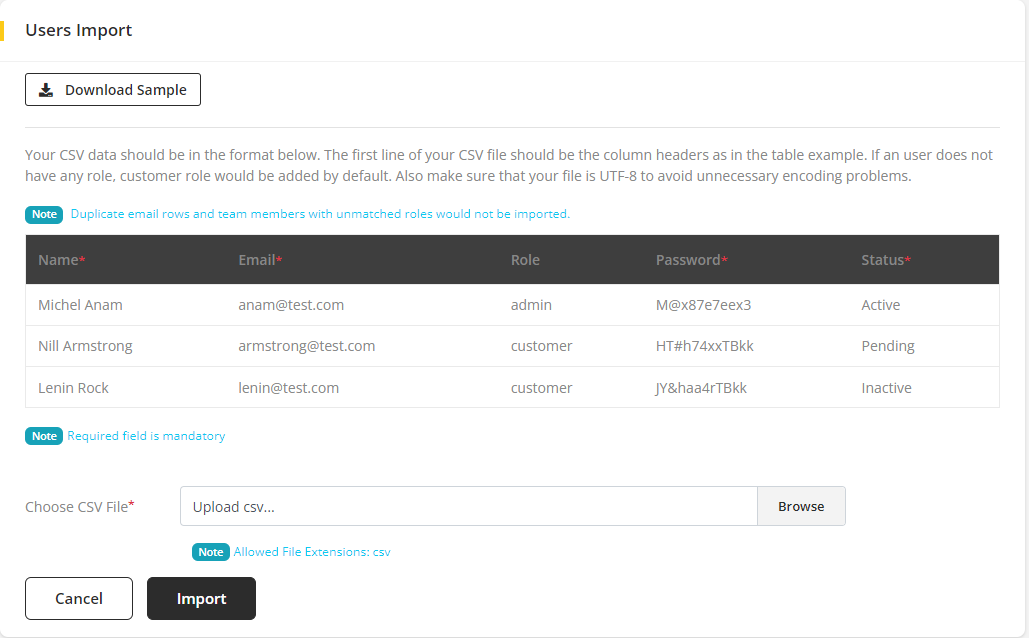
Task: Click the Status column header
Action: click(x=885, y=260)
